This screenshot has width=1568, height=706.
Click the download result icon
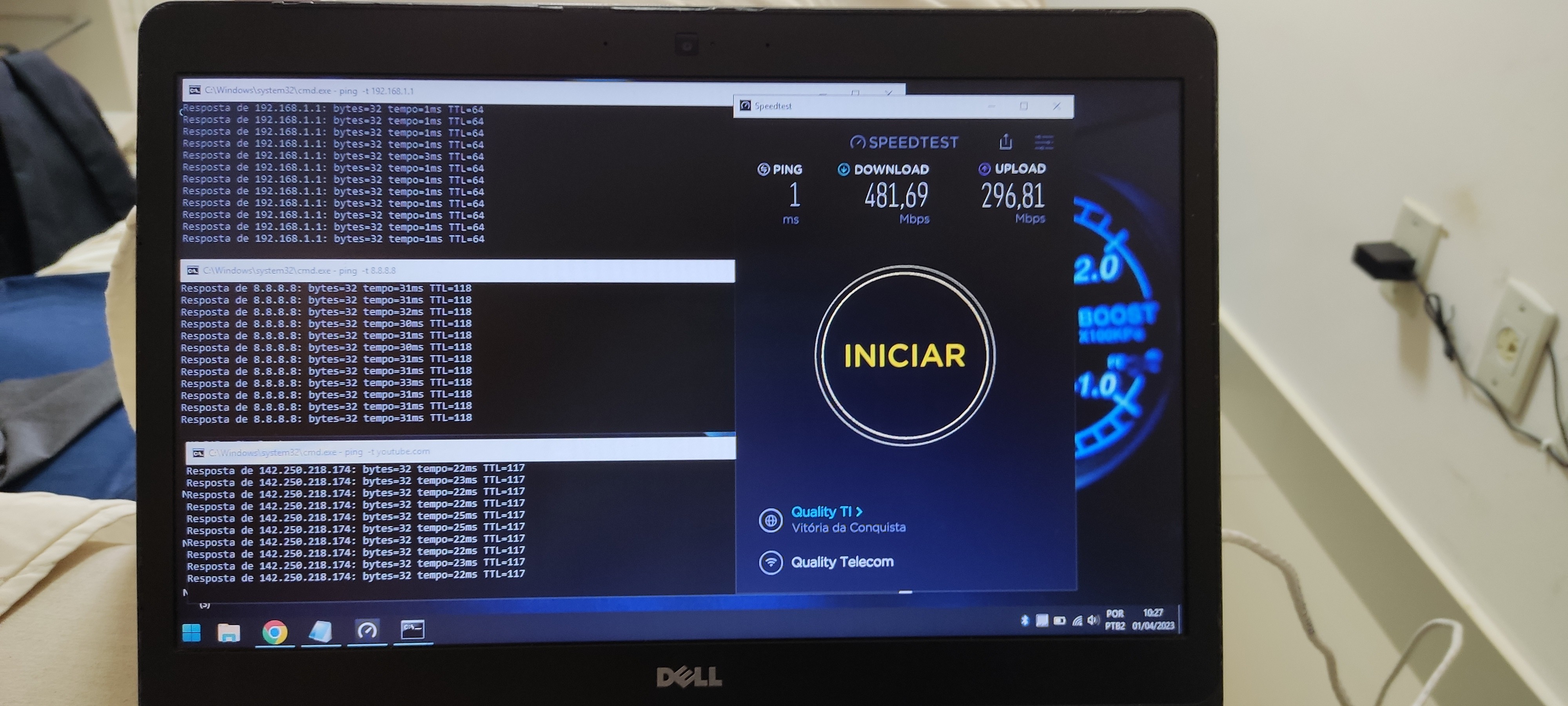(844, 169)
